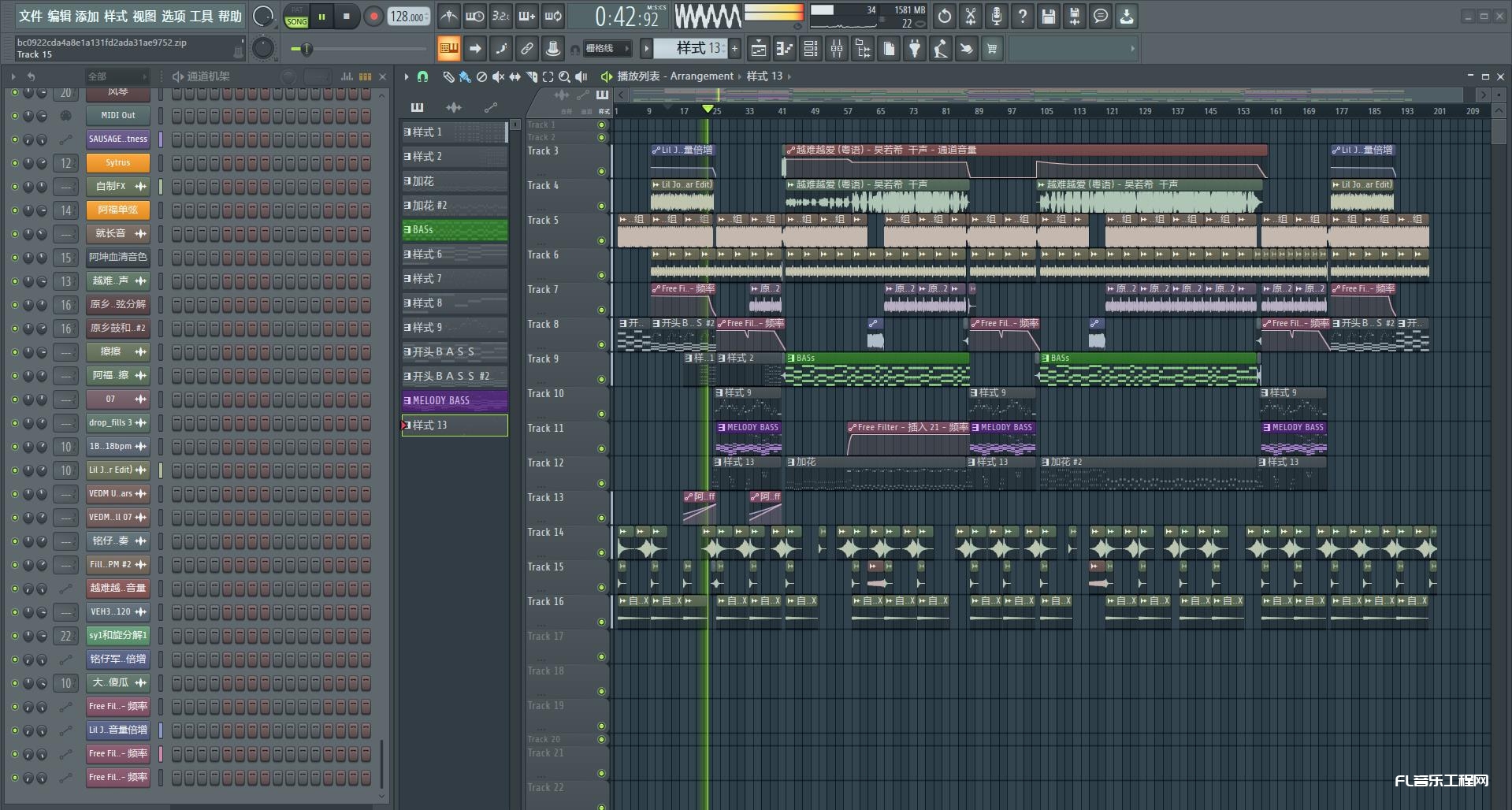The height and width of the screenshot is (810, 1512).
Task: Open the 样式 13 breadcrumb in playlist title
Action: [765, 76]
